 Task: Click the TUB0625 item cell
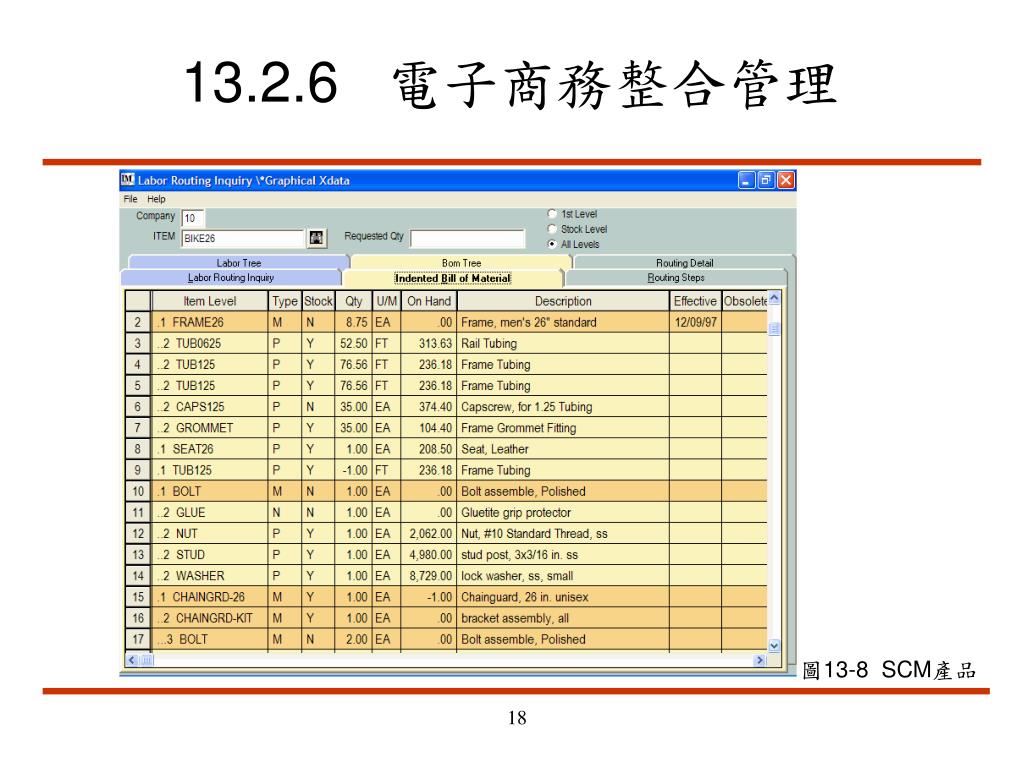pyautogui.click(x=210, y=344)
